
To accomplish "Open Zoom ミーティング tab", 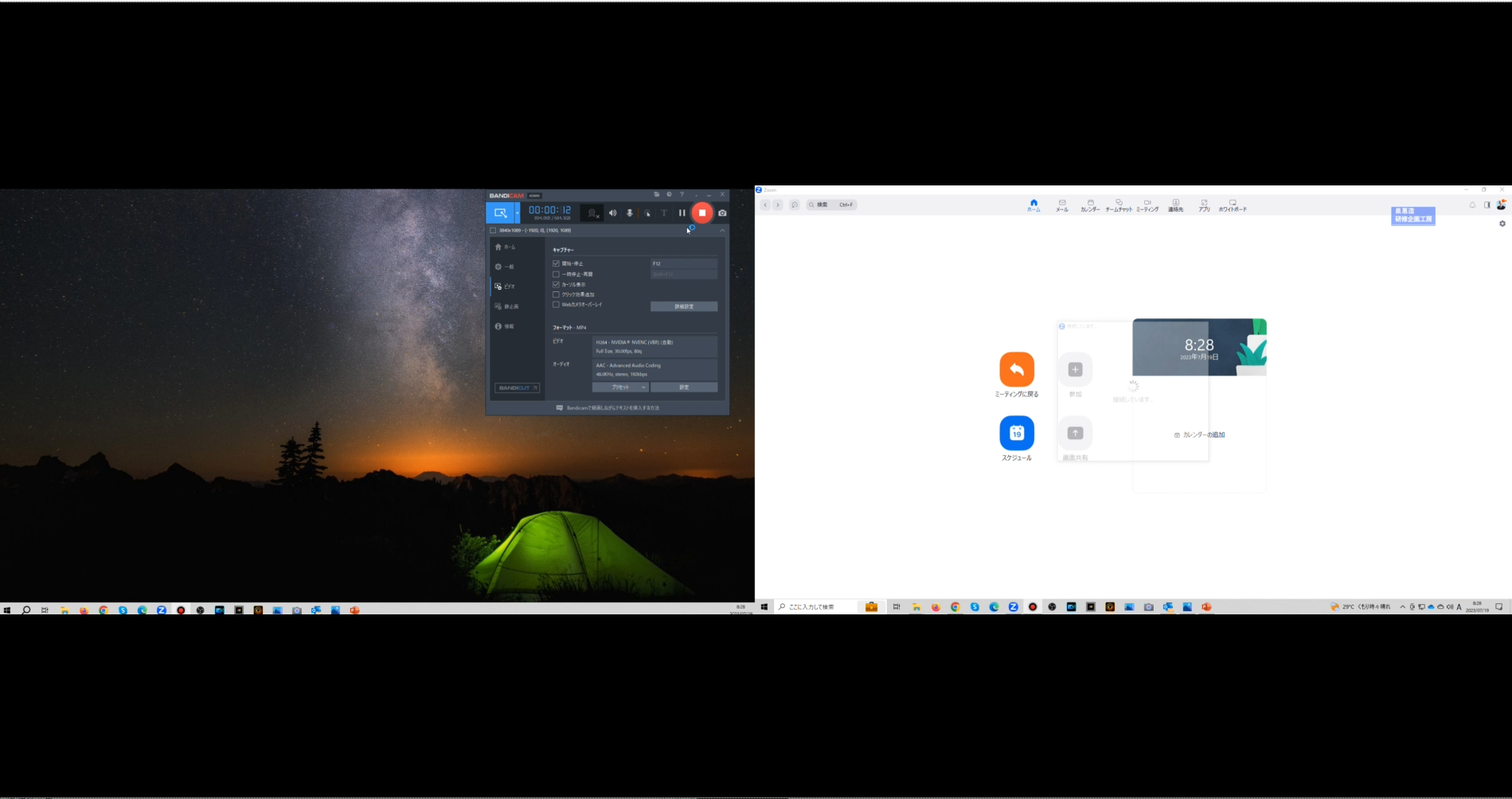I will tap(1147, 205).
